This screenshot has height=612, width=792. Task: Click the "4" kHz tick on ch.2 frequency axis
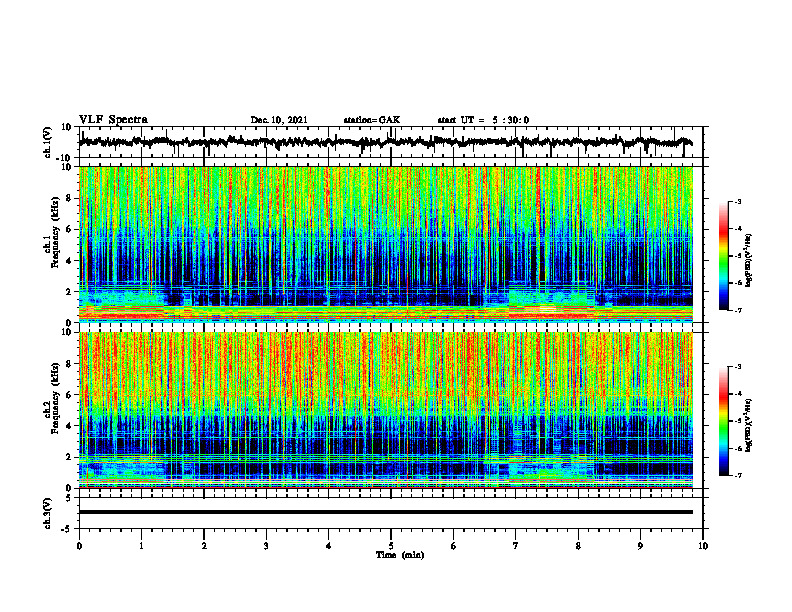point(69,426)
